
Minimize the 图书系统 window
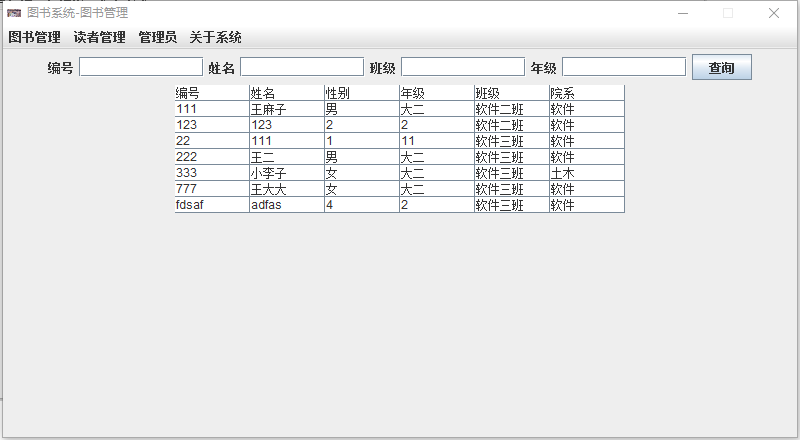(x=683, y=13)
